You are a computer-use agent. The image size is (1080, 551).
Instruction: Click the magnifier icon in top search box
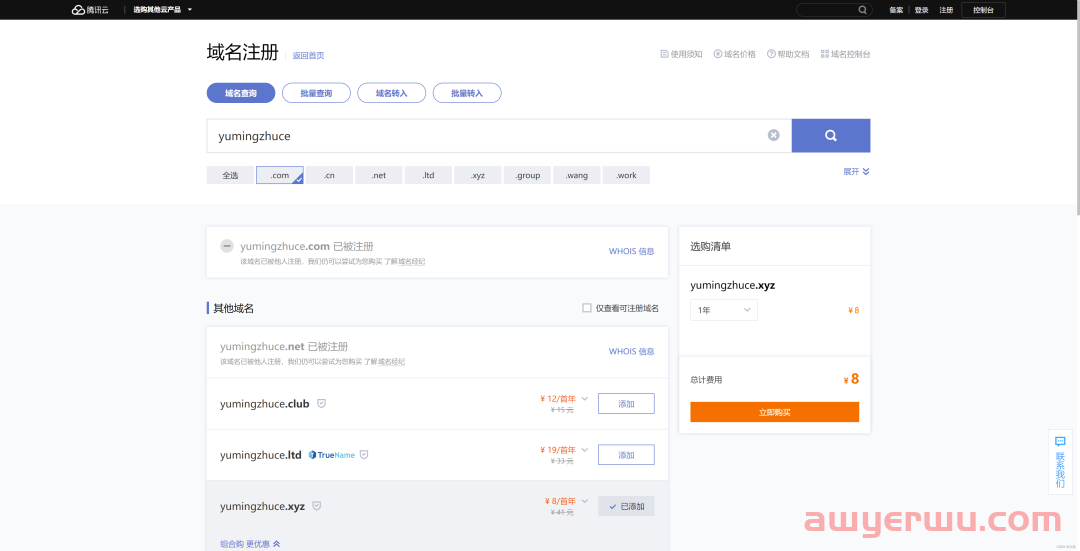pos(862,10)
